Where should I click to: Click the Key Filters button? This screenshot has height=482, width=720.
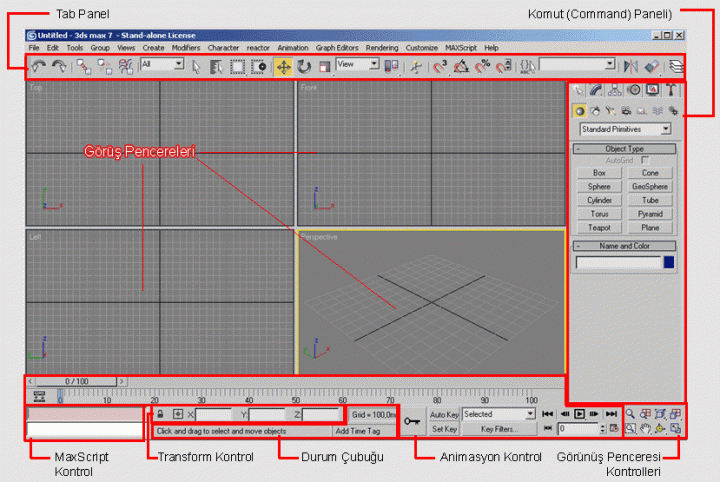499,429
